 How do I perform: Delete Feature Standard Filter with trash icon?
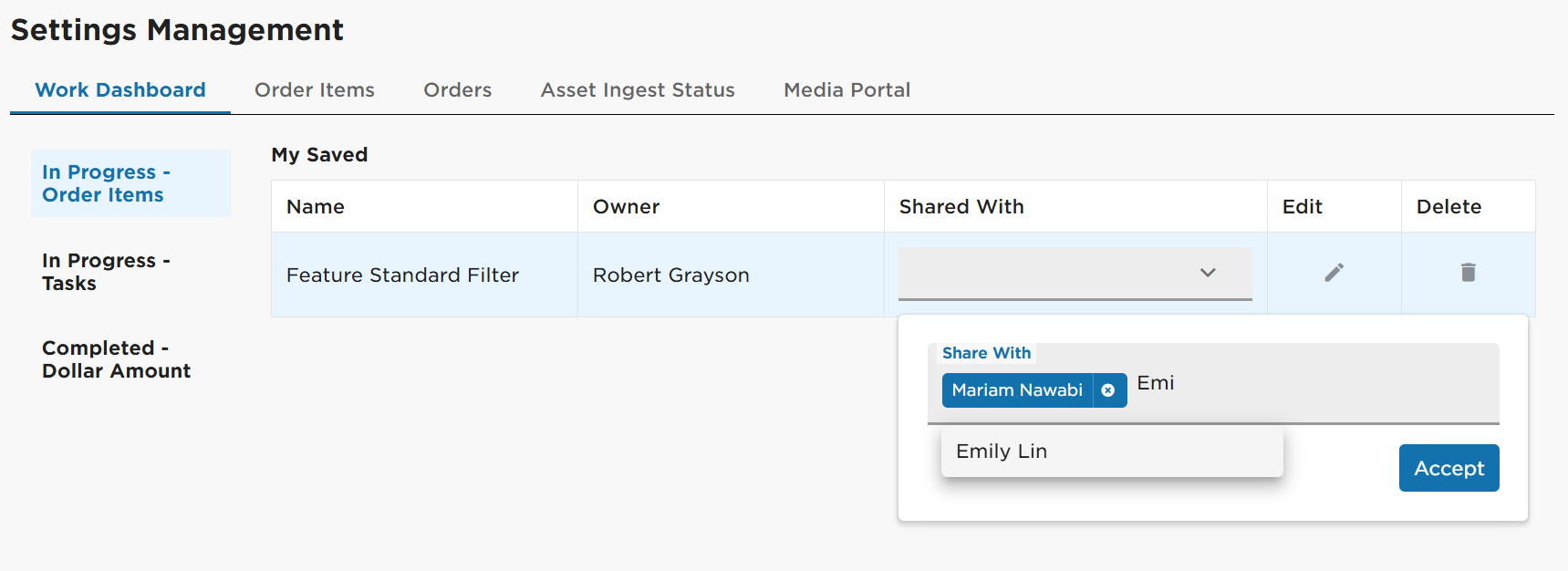[1468, 273]
